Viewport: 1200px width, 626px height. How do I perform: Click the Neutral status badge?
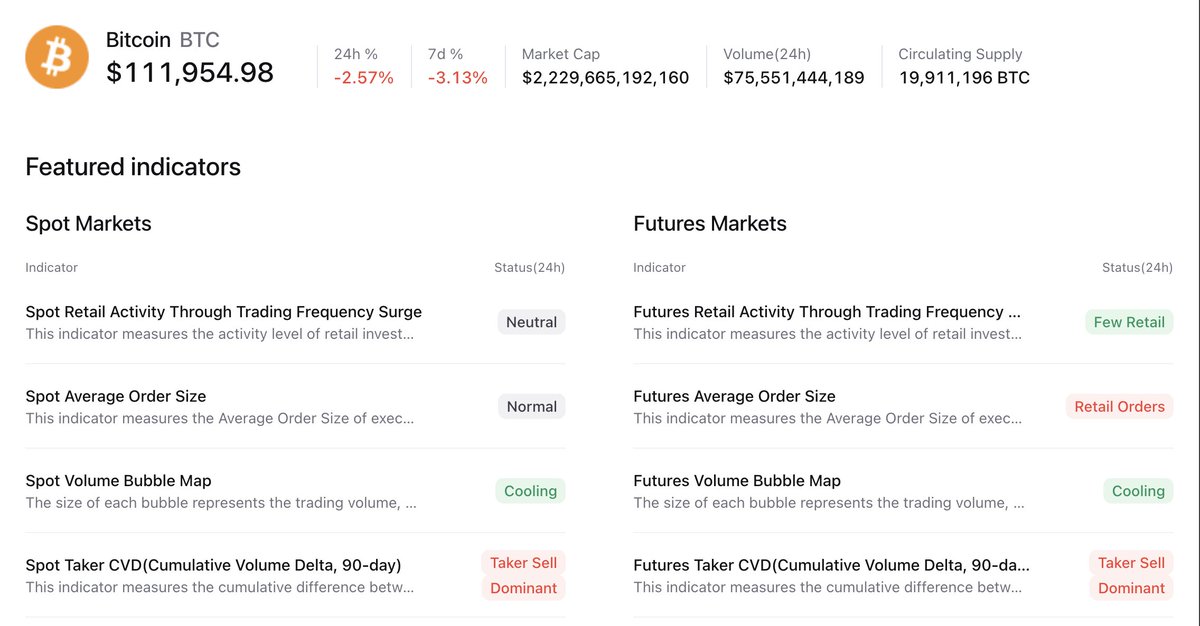[531, 322]
